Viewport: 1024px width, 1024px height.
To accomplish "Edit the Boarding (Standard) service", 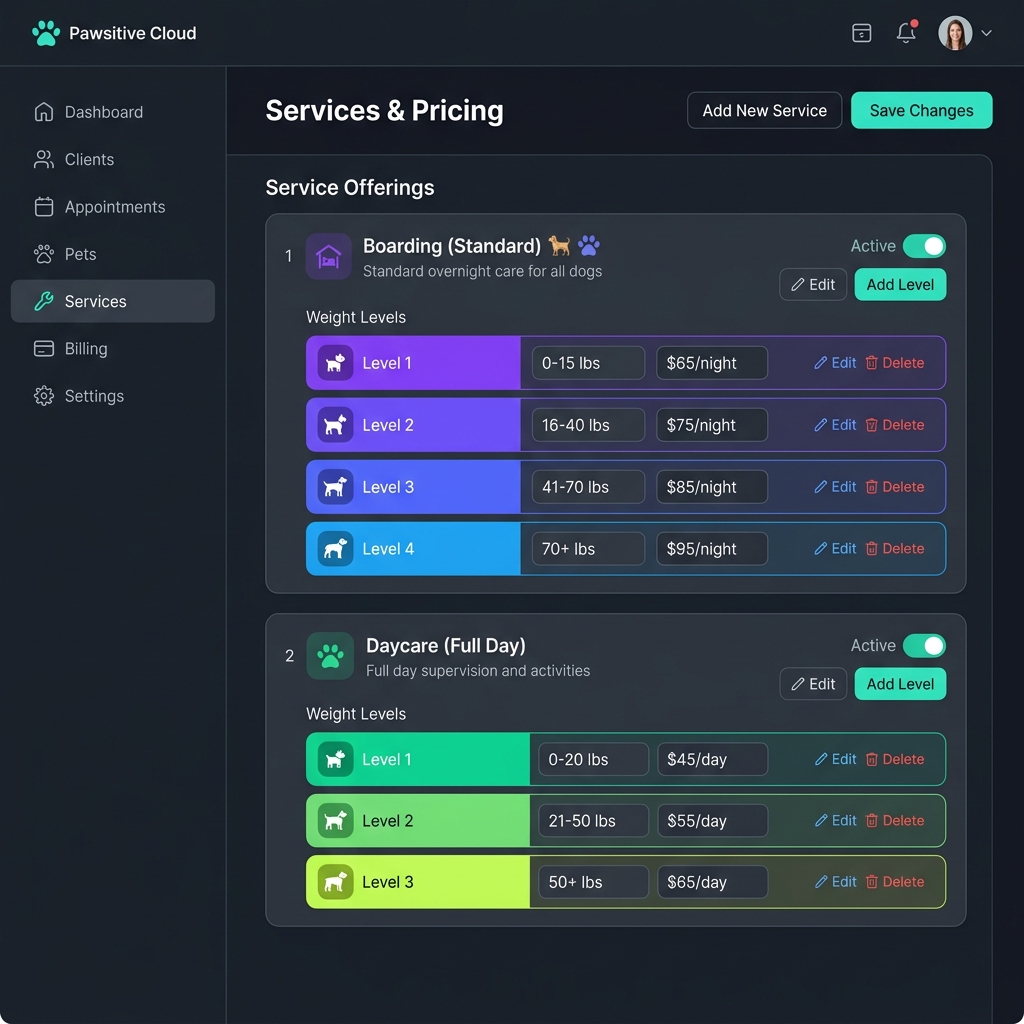I will point(812,285).
